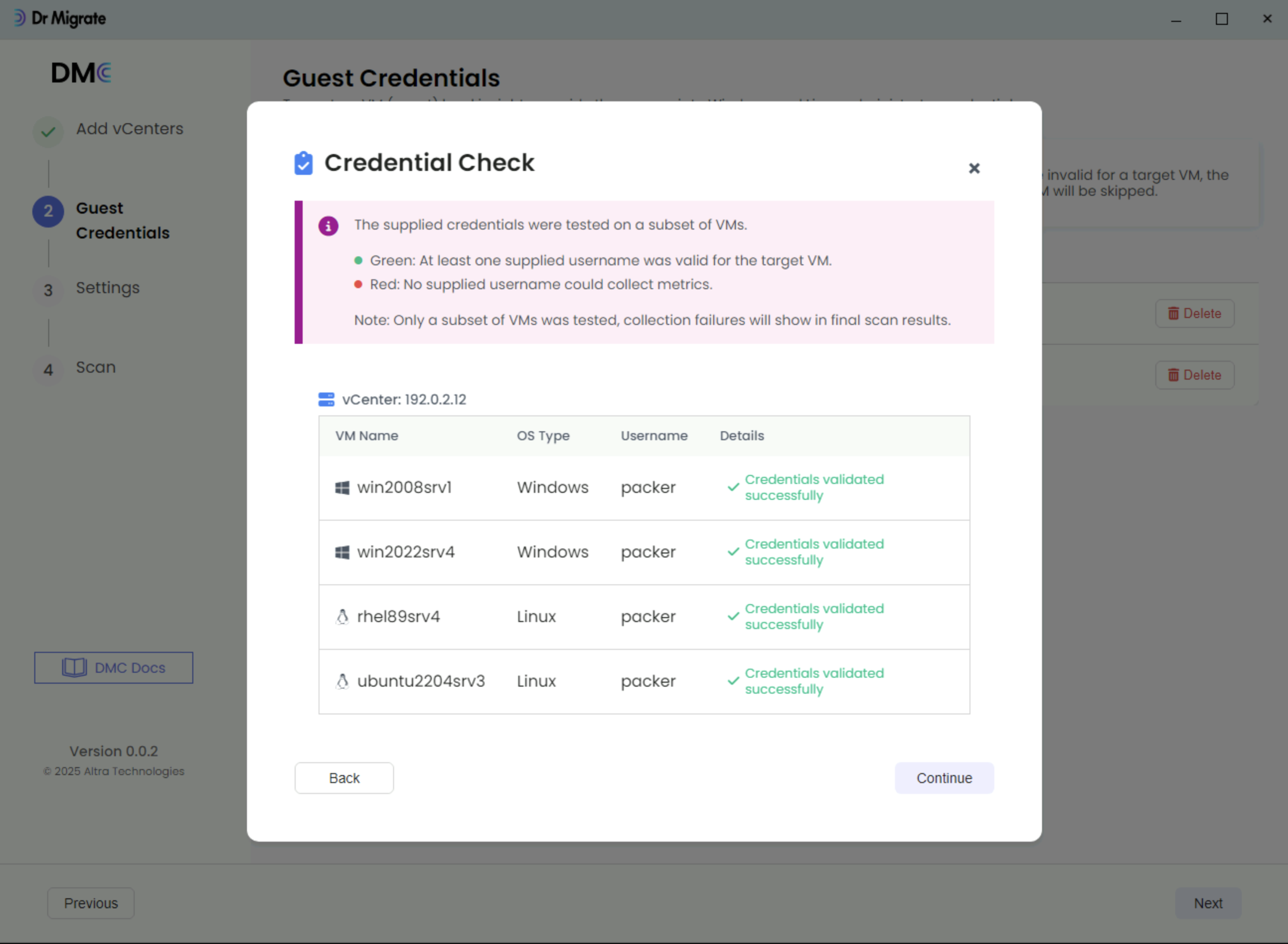Image resolution: width=1288 pixels, height=944 pixels.
Task: Click the 'Credential Check' dialog title
Action: 429,163
